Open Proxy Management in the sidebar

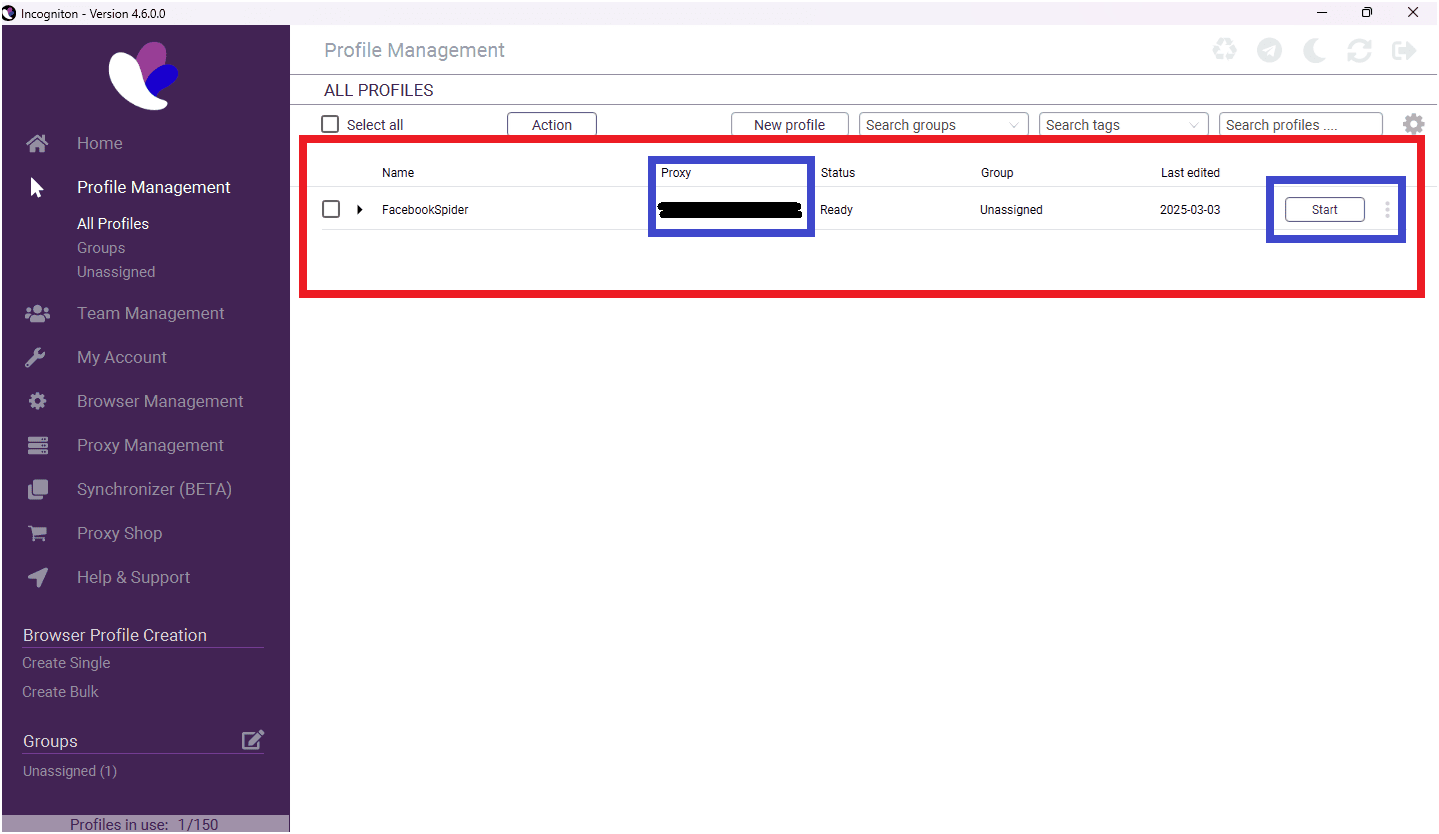point(150,445)
